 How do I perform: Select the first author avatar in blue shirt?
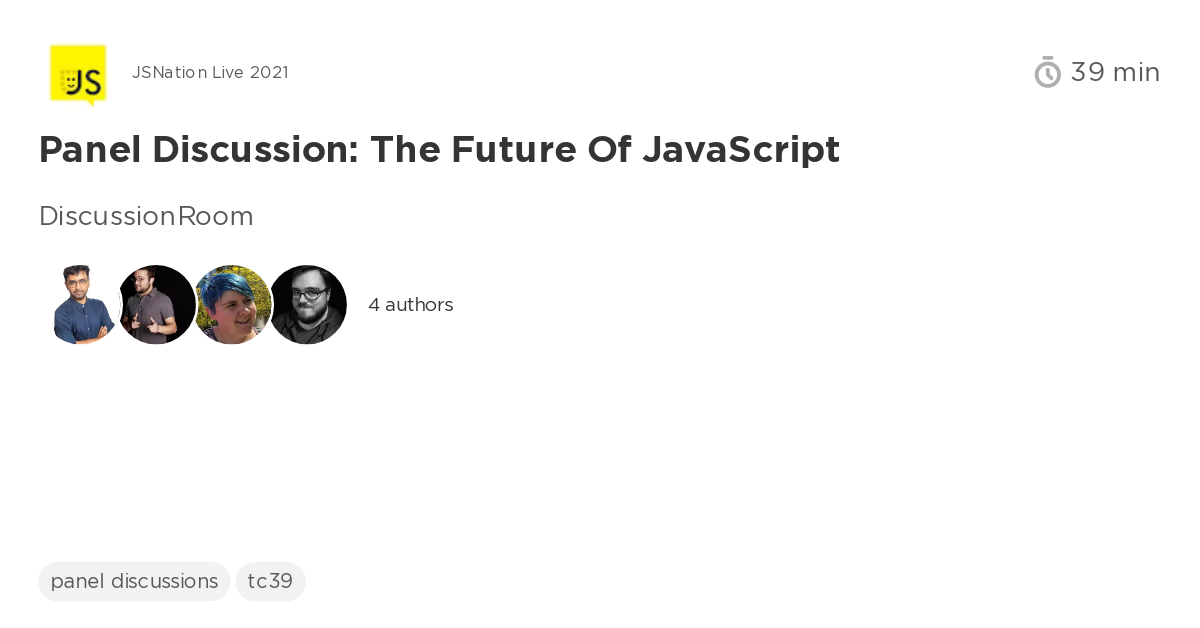[x=82, y=305]
